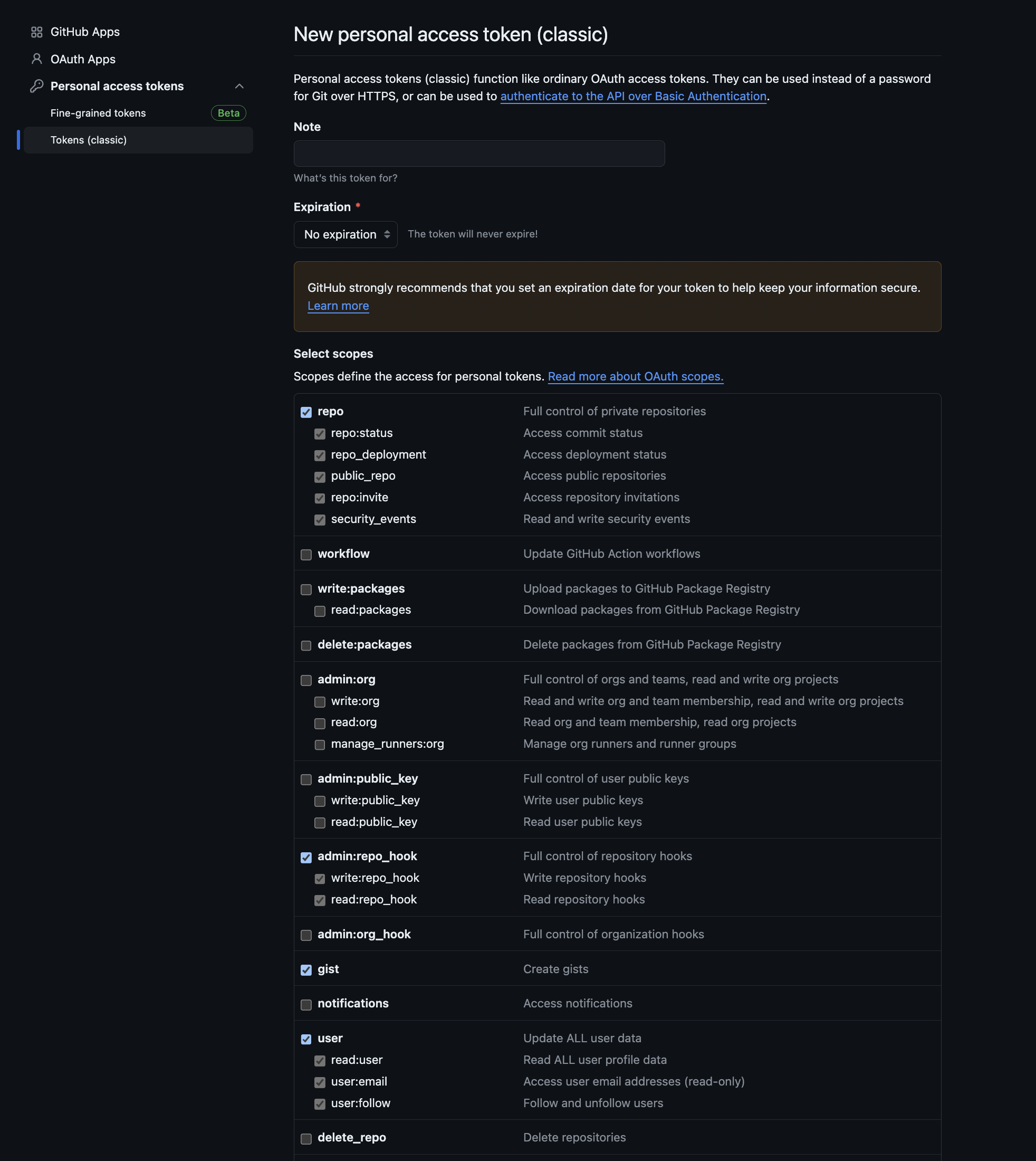Click the OAuth Apps person icon
Image resolution: width=1036 pixels, height=1161 pixels.
(x=36, y=59)
